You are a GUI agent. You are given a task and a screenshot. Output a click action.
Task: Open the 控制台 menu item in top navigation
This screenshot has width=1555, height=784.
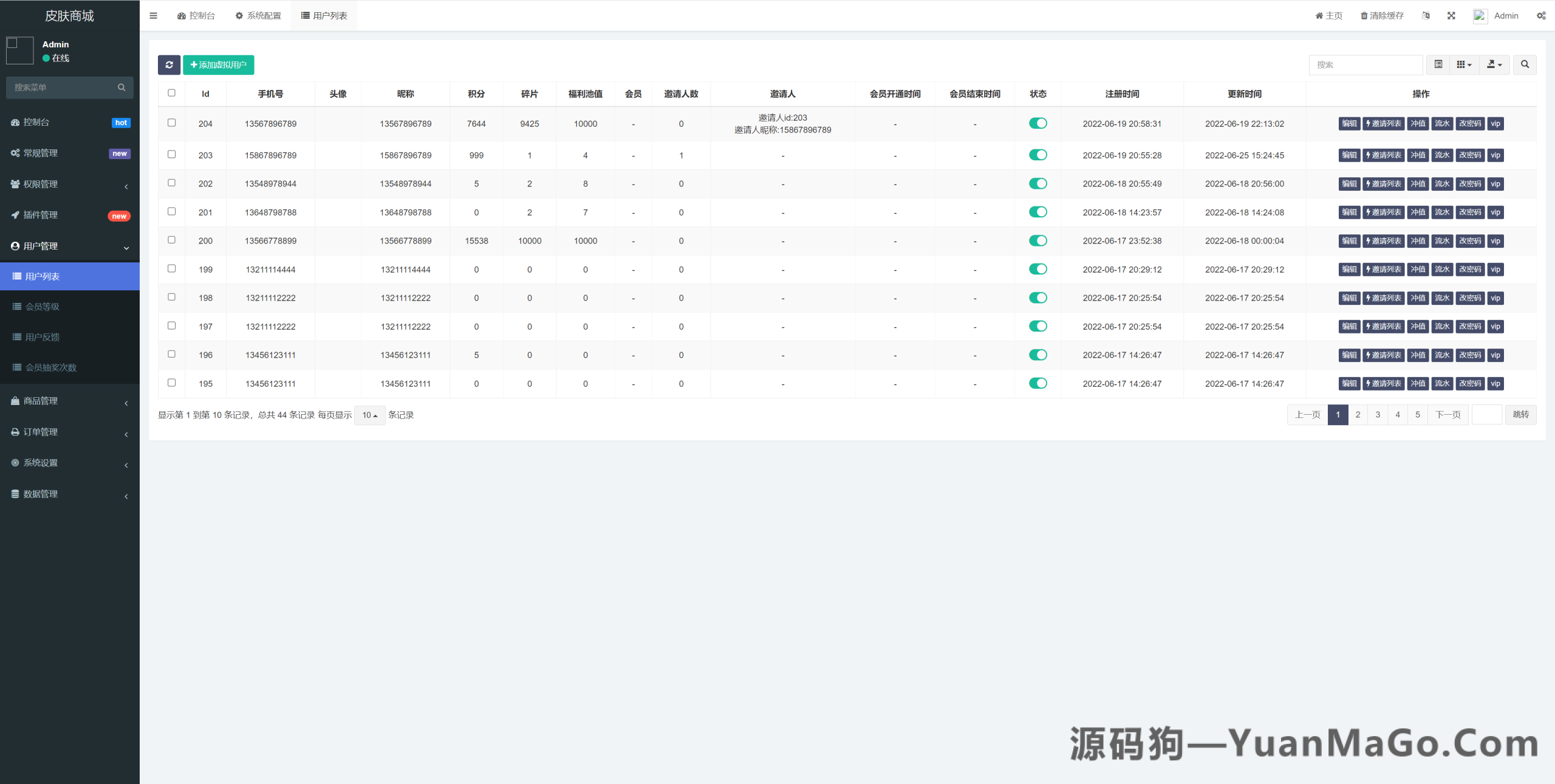point(197,15)
